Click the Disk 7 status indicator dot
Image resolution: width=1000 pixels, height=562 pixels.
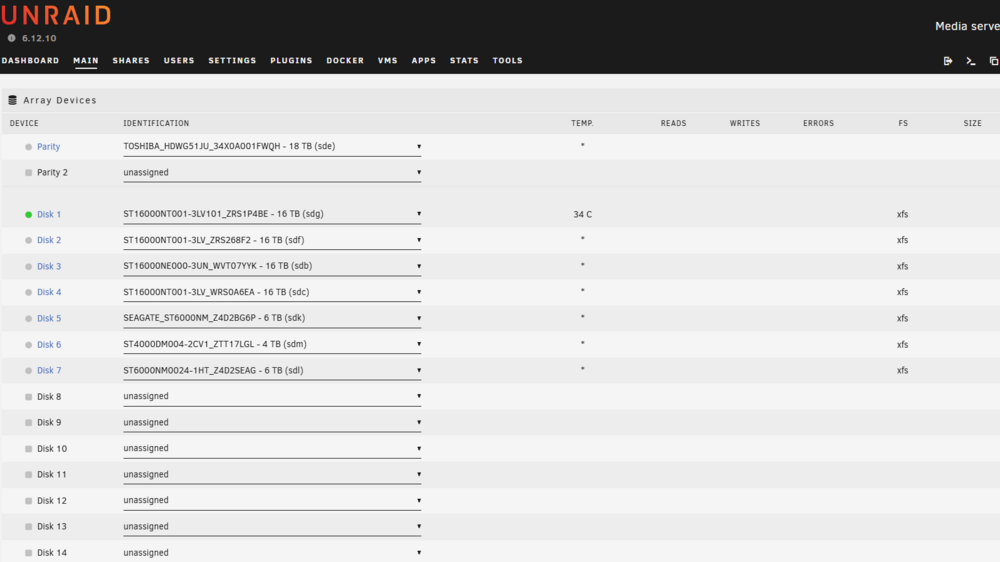[x=28, y=371]
